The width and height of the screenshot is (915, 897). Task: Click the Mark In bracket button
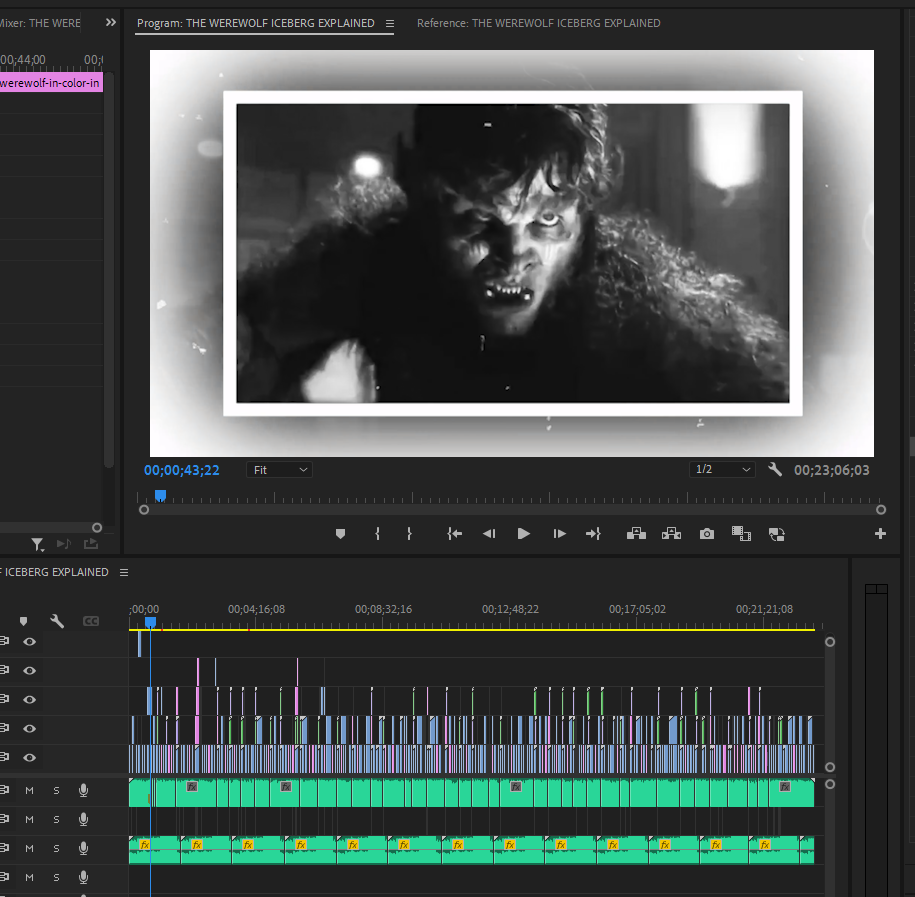[377, 534]
